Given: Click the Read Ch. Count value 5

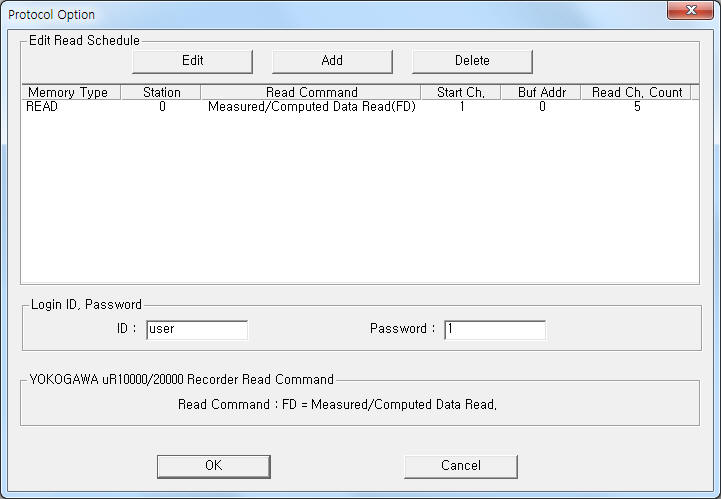Looking at the screenshot, I should 637,107.
